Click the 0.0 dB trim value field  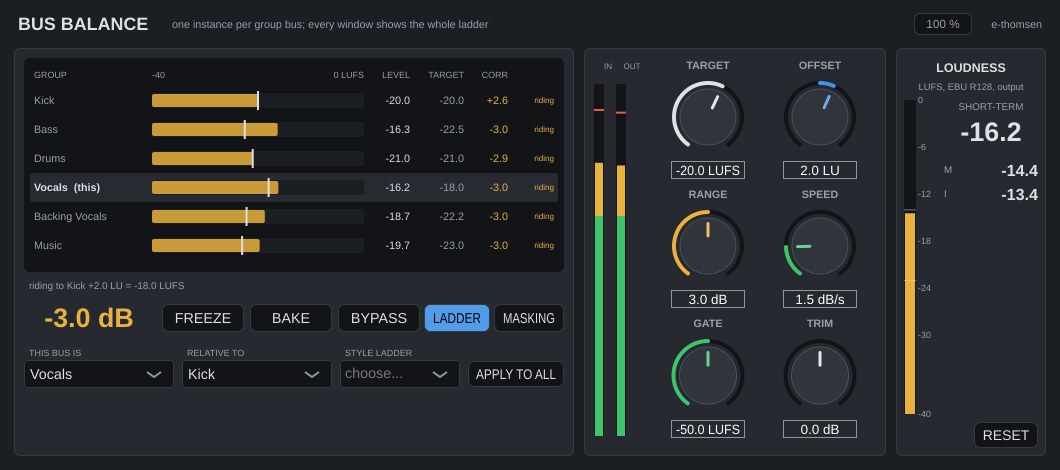point(820,429)
